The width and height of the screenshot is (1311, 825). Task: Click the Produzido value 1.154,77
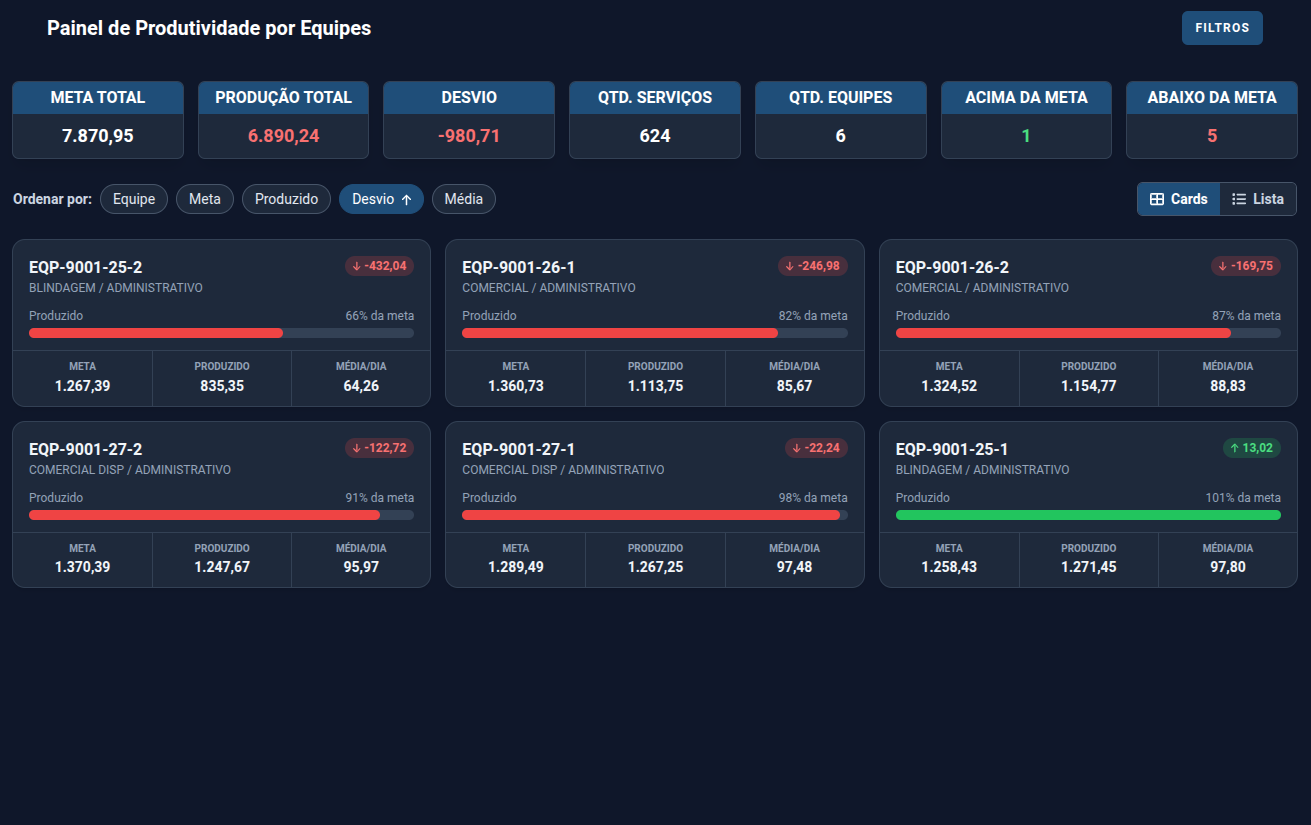pos(1089,385)
